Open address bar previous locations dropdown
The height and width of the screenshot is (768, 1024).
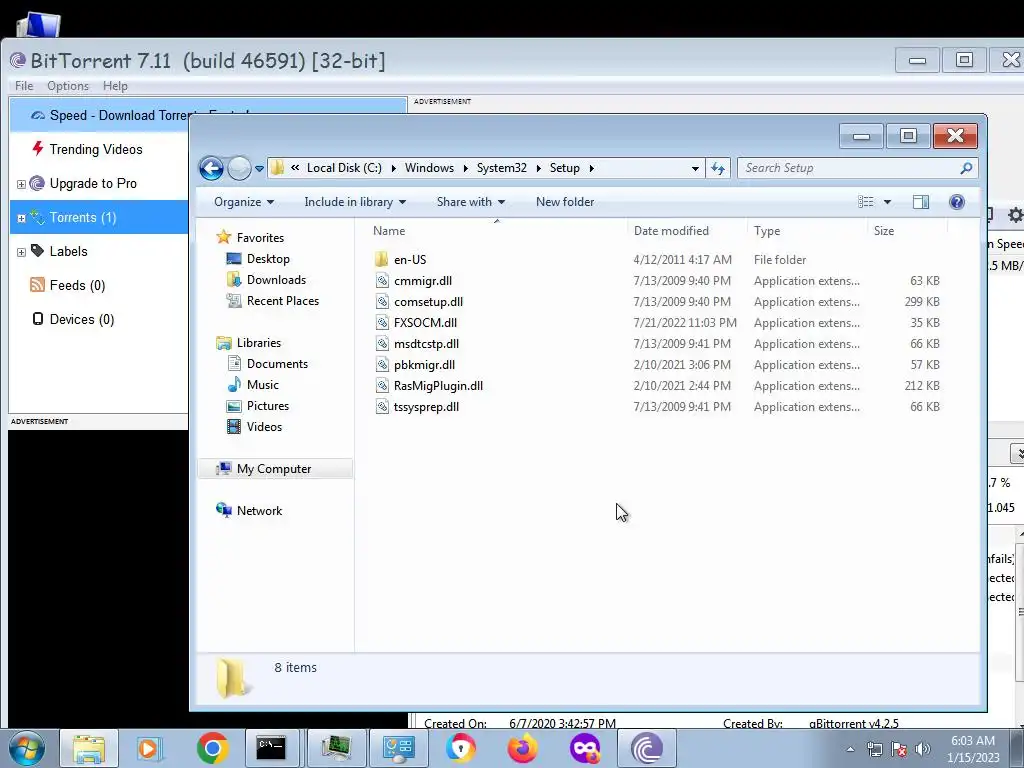pyautogui.click(x=695, y=168)
